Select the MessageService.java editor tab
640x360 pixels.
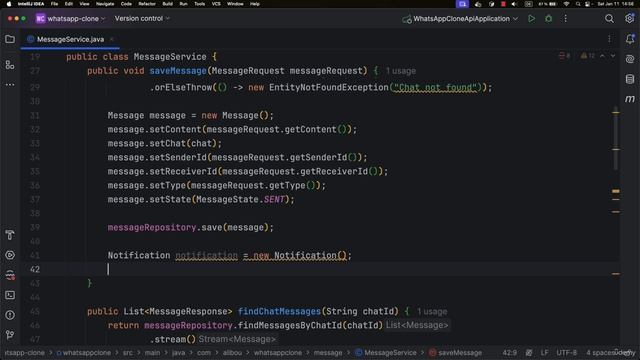[x=70, y=40]
